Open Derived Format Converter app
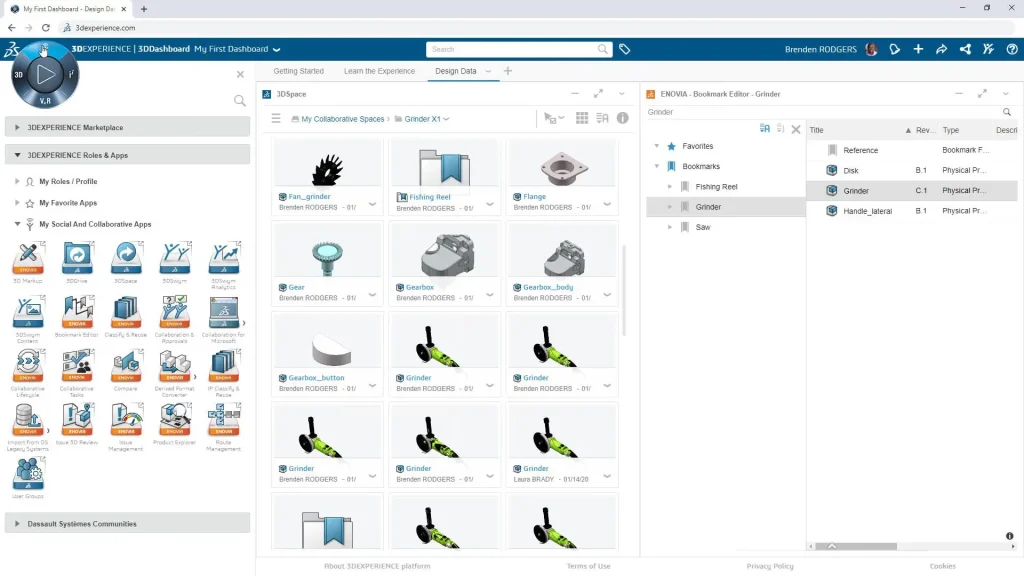Image resolution: width=1024 pixels, height=576 pixels. tap(175, 366)
